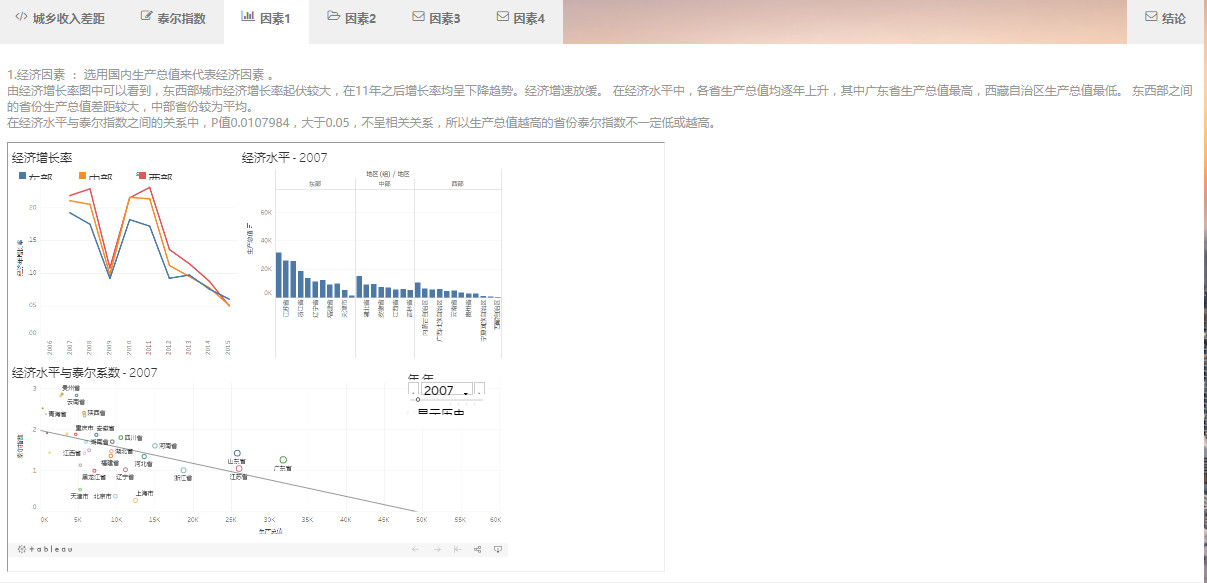Switch to the 因素2 tab
1207x583 pixels.
tap(351, 18)
